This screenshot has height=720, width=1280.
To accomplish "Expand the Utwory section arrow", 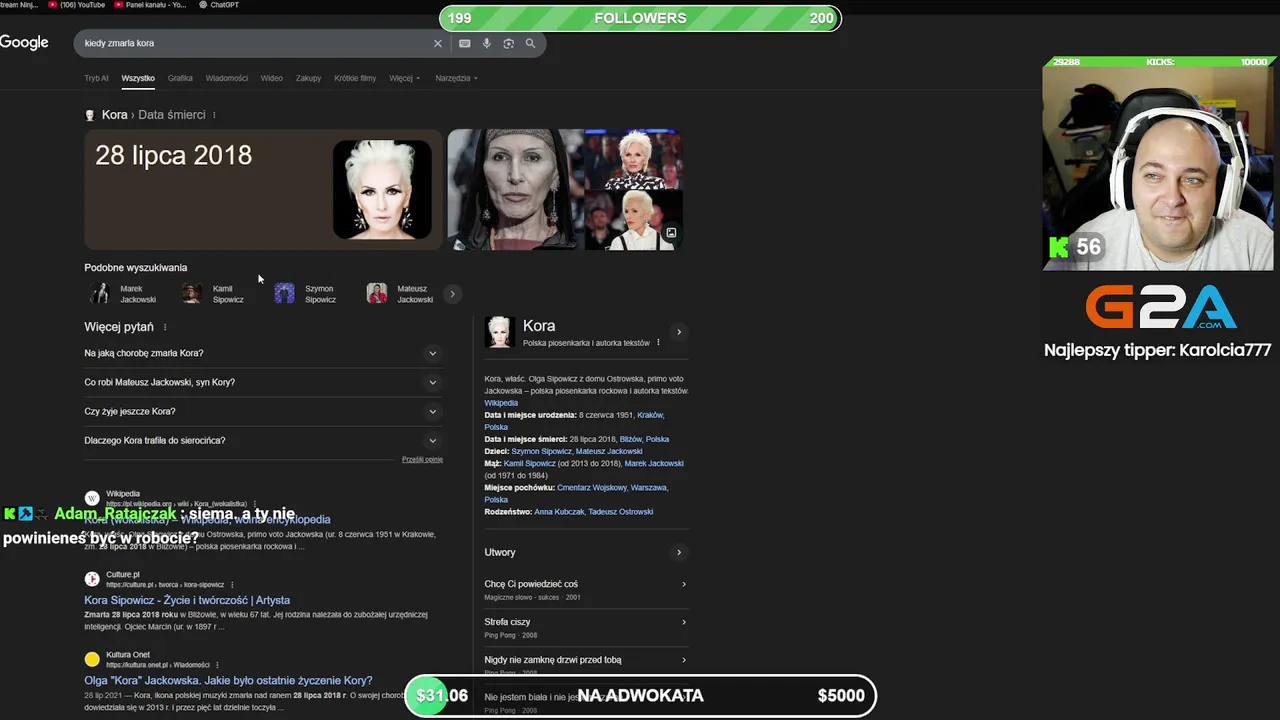I will click(679, 552).
